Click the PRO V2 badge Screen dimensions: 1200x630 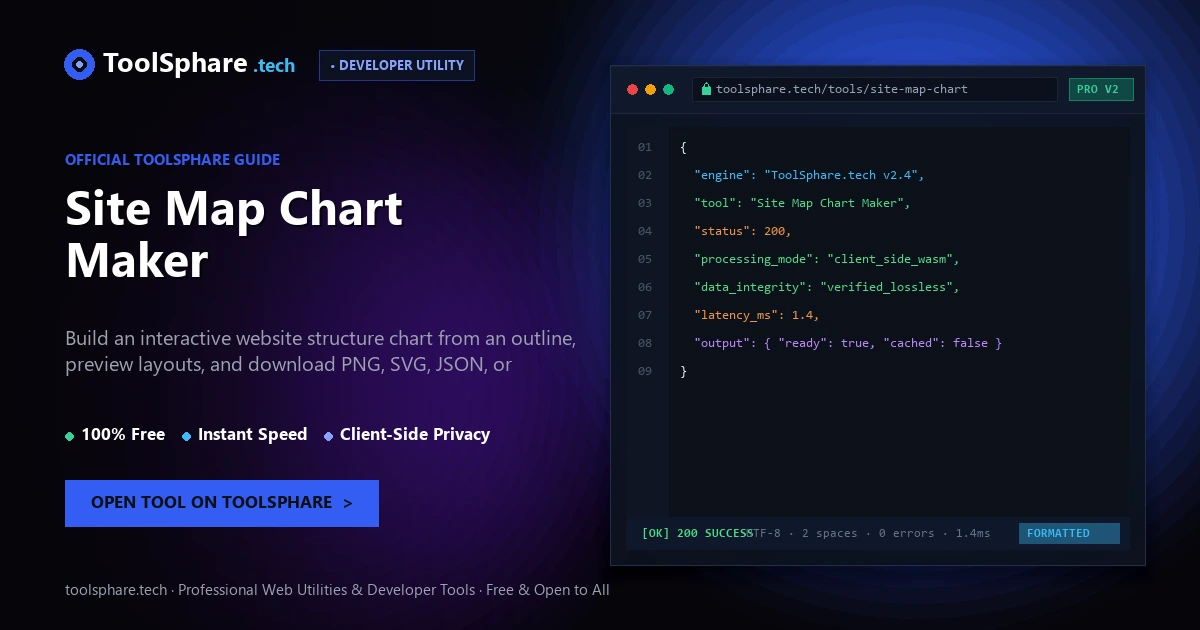(1101, 89)
